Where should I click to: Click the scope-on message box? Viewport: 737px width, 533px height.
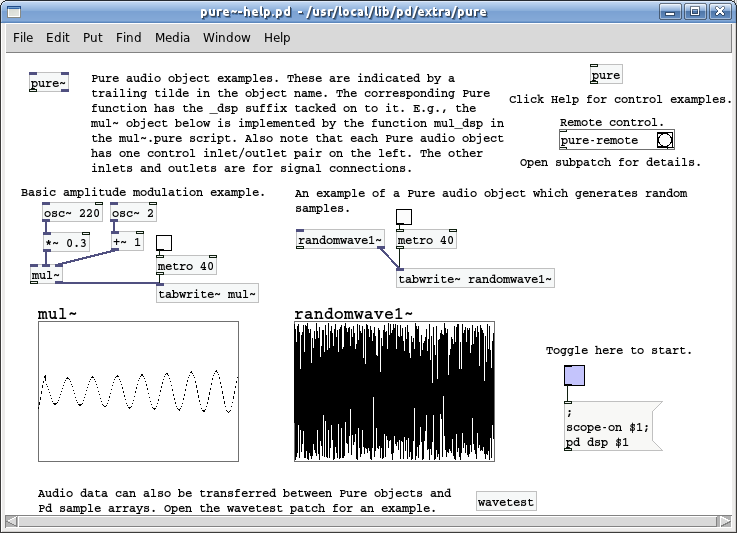612,426
